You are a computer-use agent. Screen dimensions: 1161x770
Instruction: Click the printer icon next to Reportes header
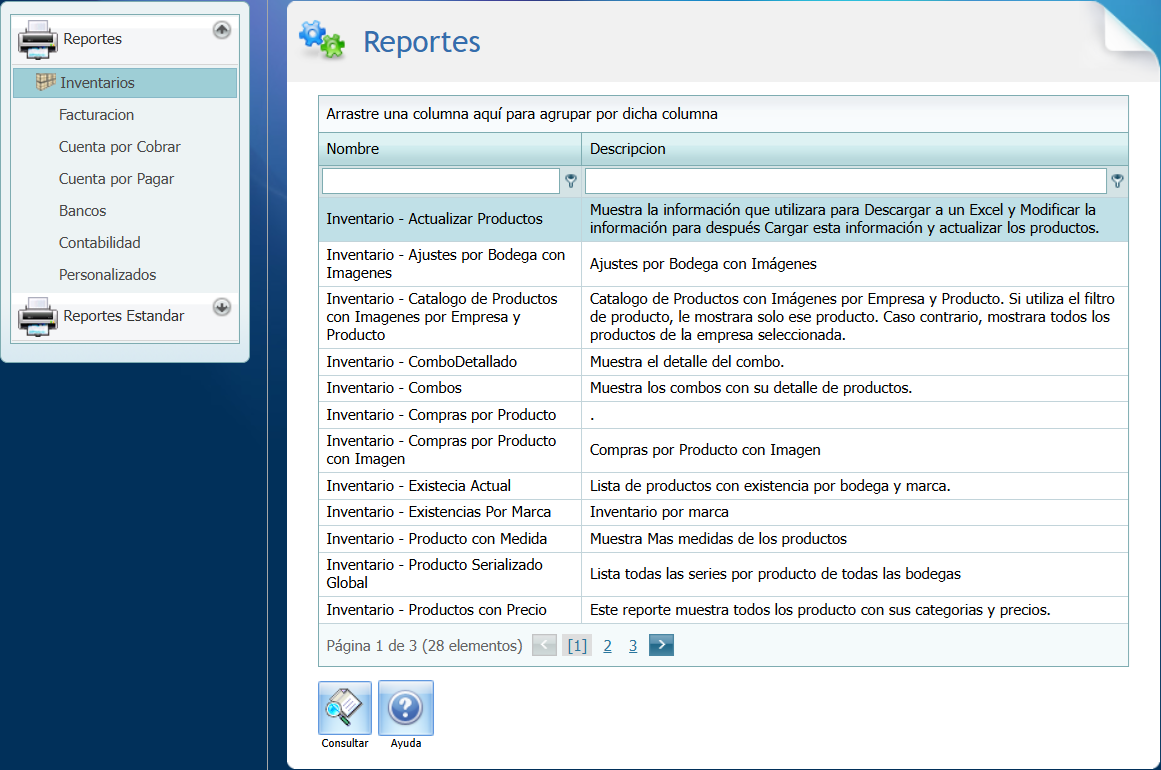tap(38, 39)
